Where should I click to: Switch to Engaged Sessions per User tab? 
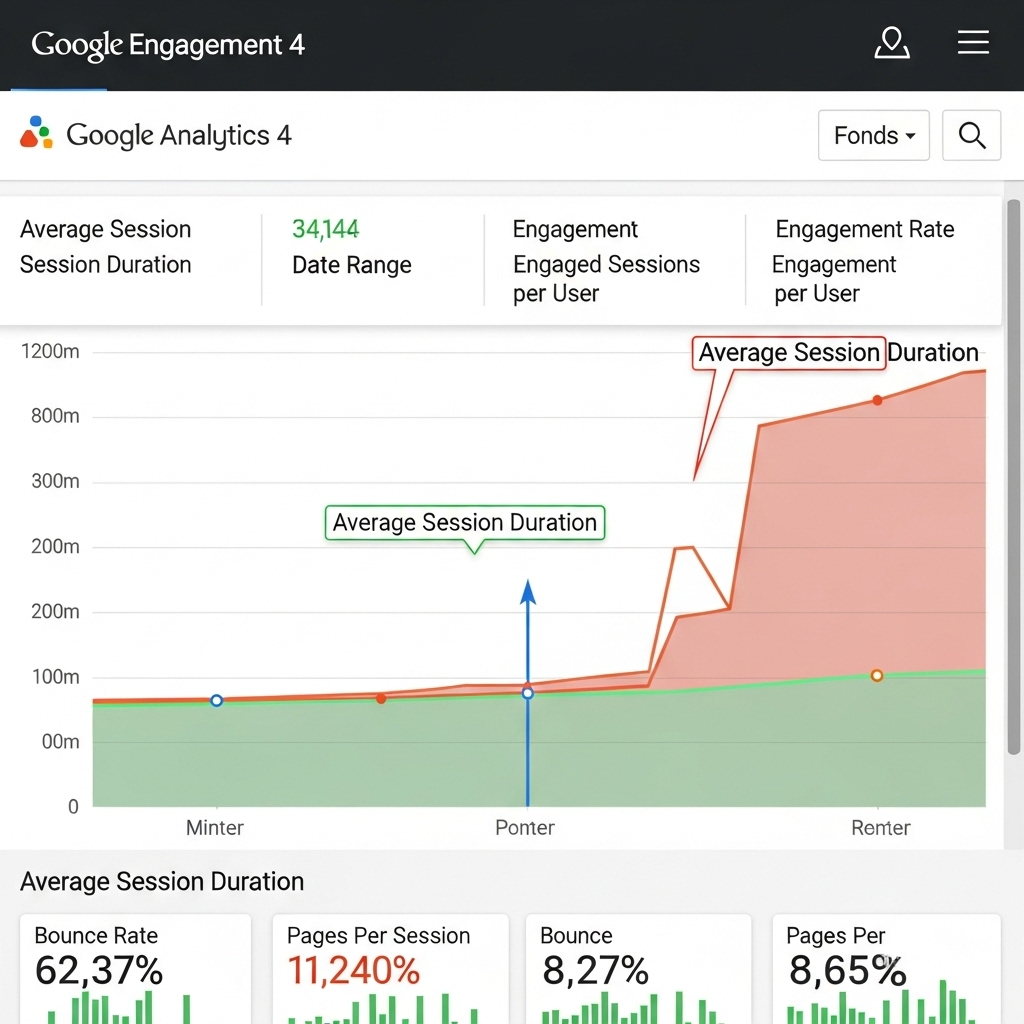[606, 261]
